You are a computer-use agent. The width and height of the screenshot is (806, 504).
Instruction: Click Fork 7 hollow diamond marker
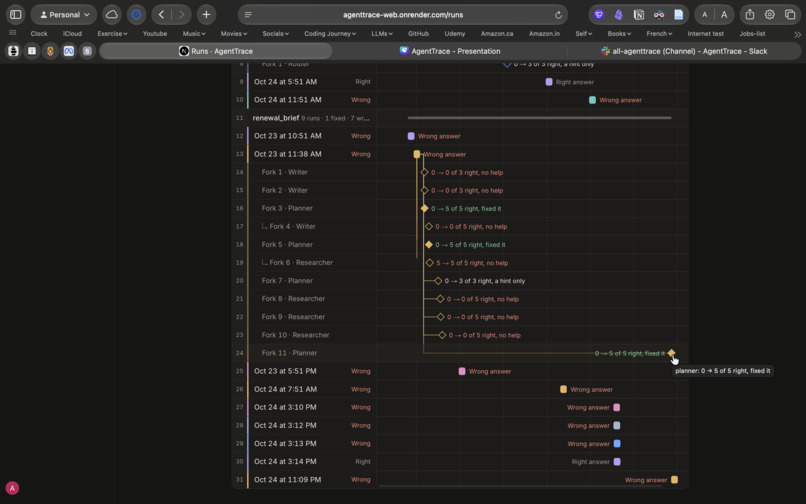coord(438,280)
